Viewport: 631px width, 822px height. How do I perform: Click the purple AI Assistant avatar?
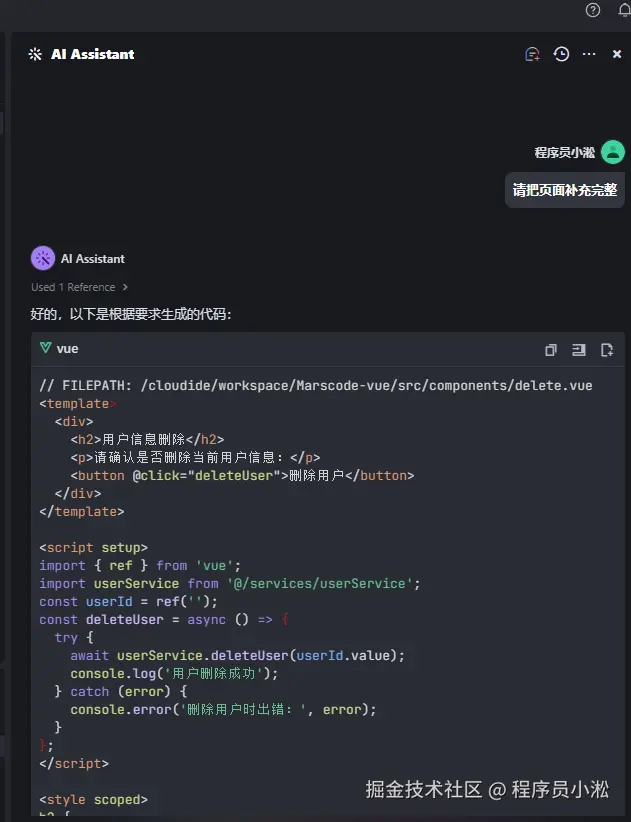point(43,258)
